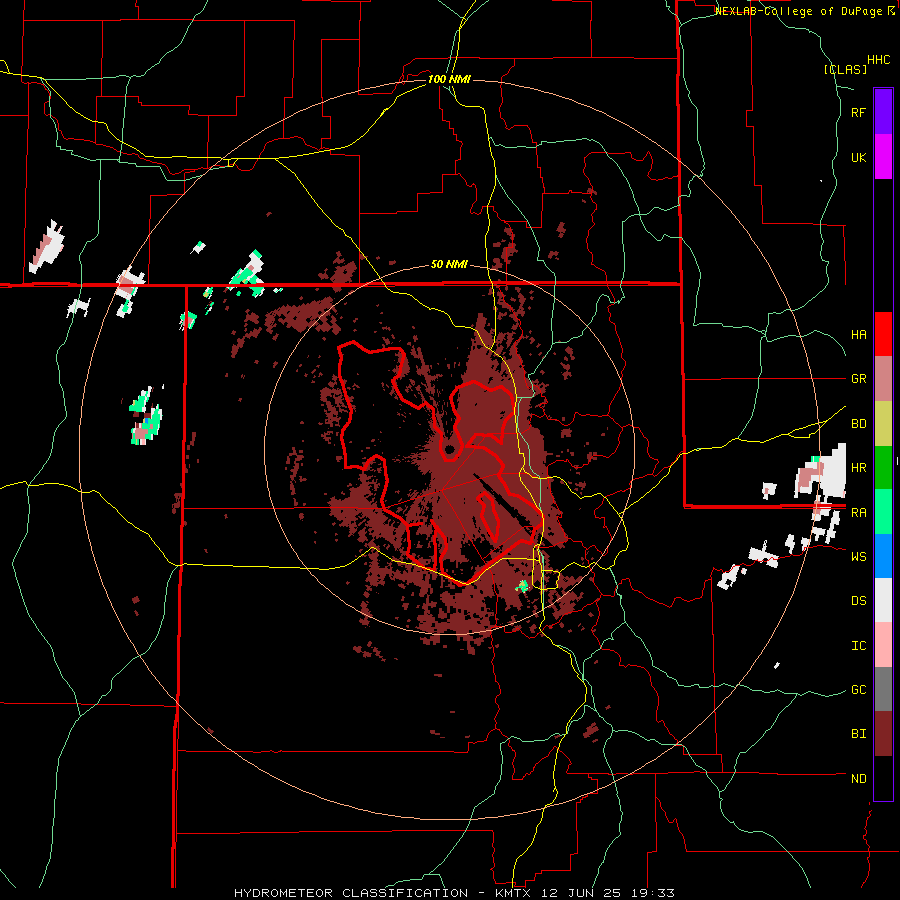The image size is (900, 900).
Task: Click the GR legend label
Action: (858, 379)
